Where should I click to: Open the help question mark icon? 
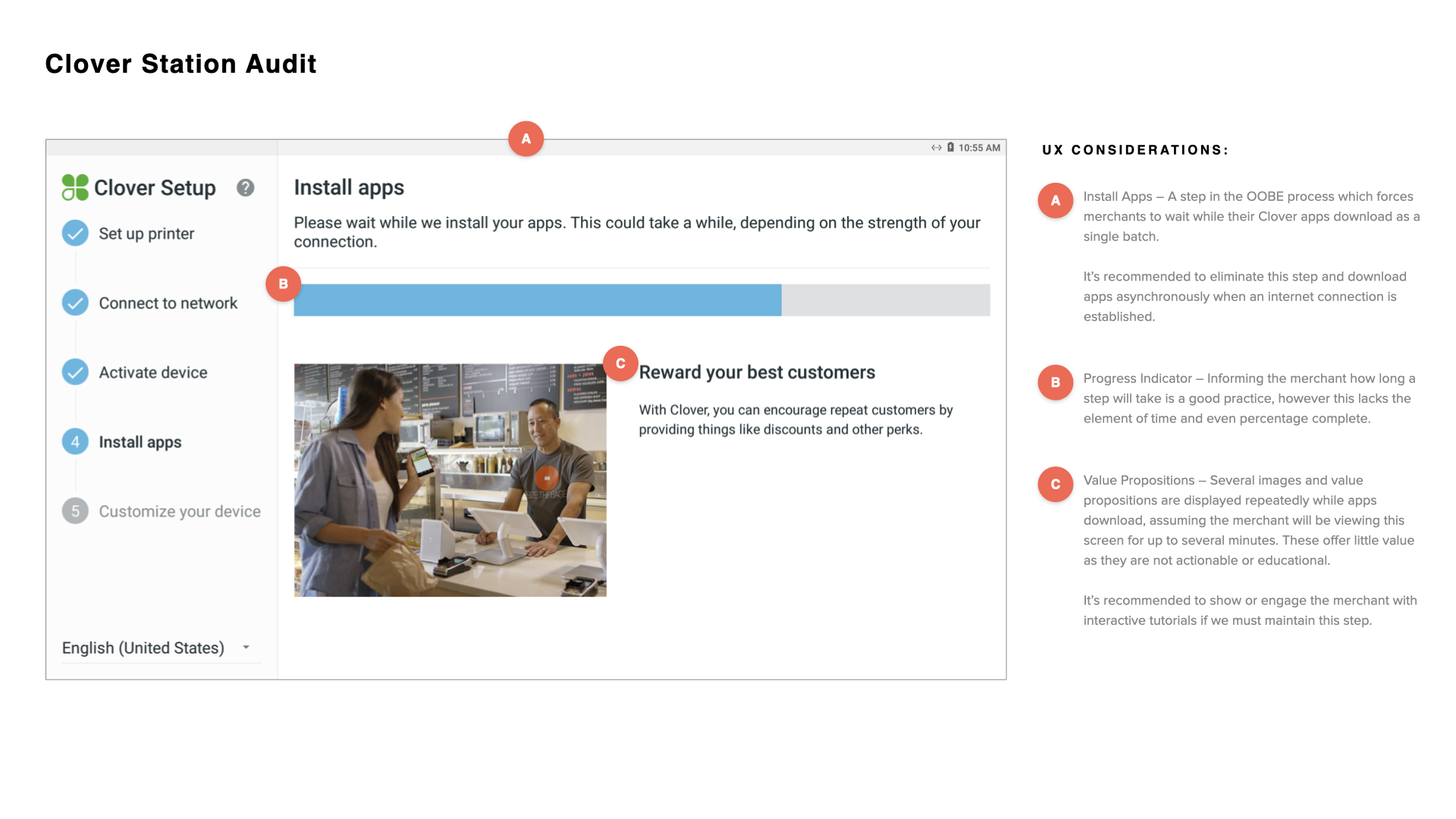point(245,187)
